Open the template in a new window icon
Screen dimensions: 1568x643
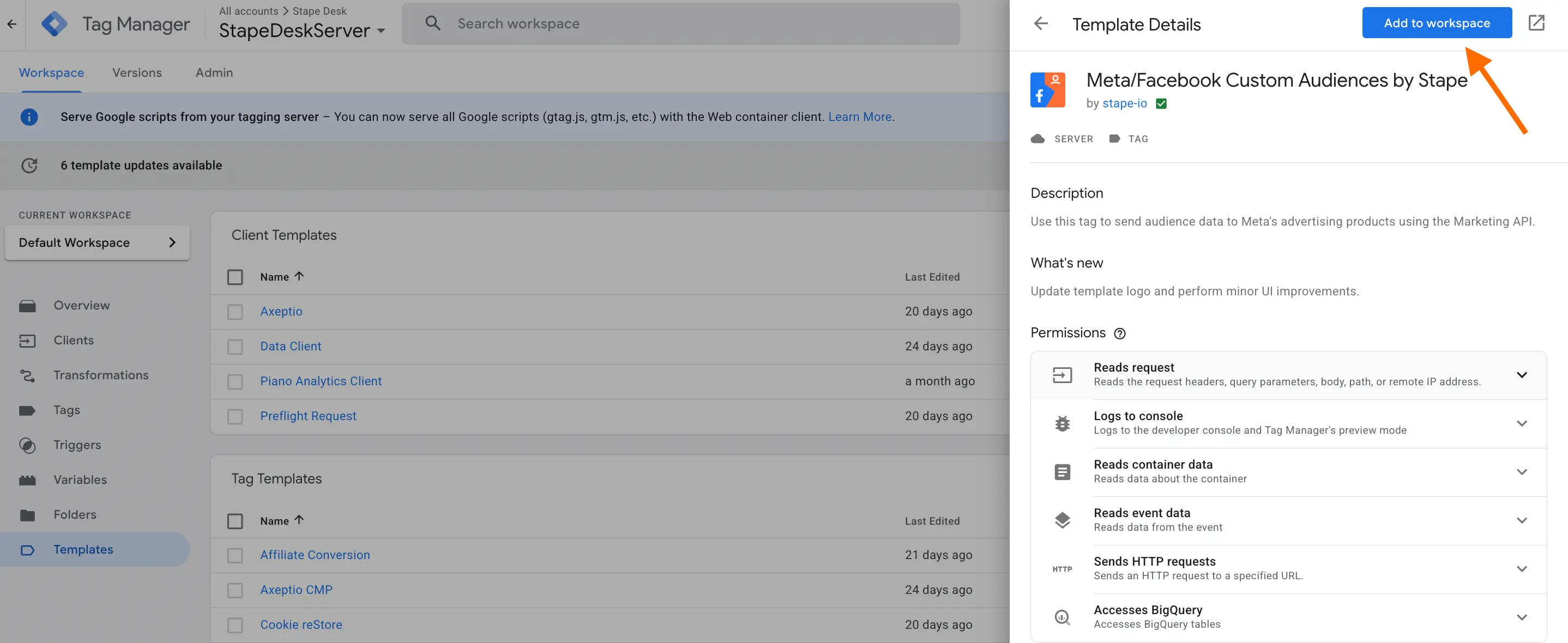1537,22
